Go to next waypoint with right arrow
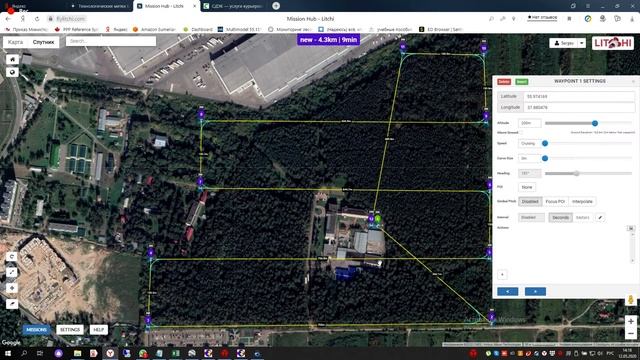This screenshot has width=640, height=360. pyautogui.click(x=536, y=291)
